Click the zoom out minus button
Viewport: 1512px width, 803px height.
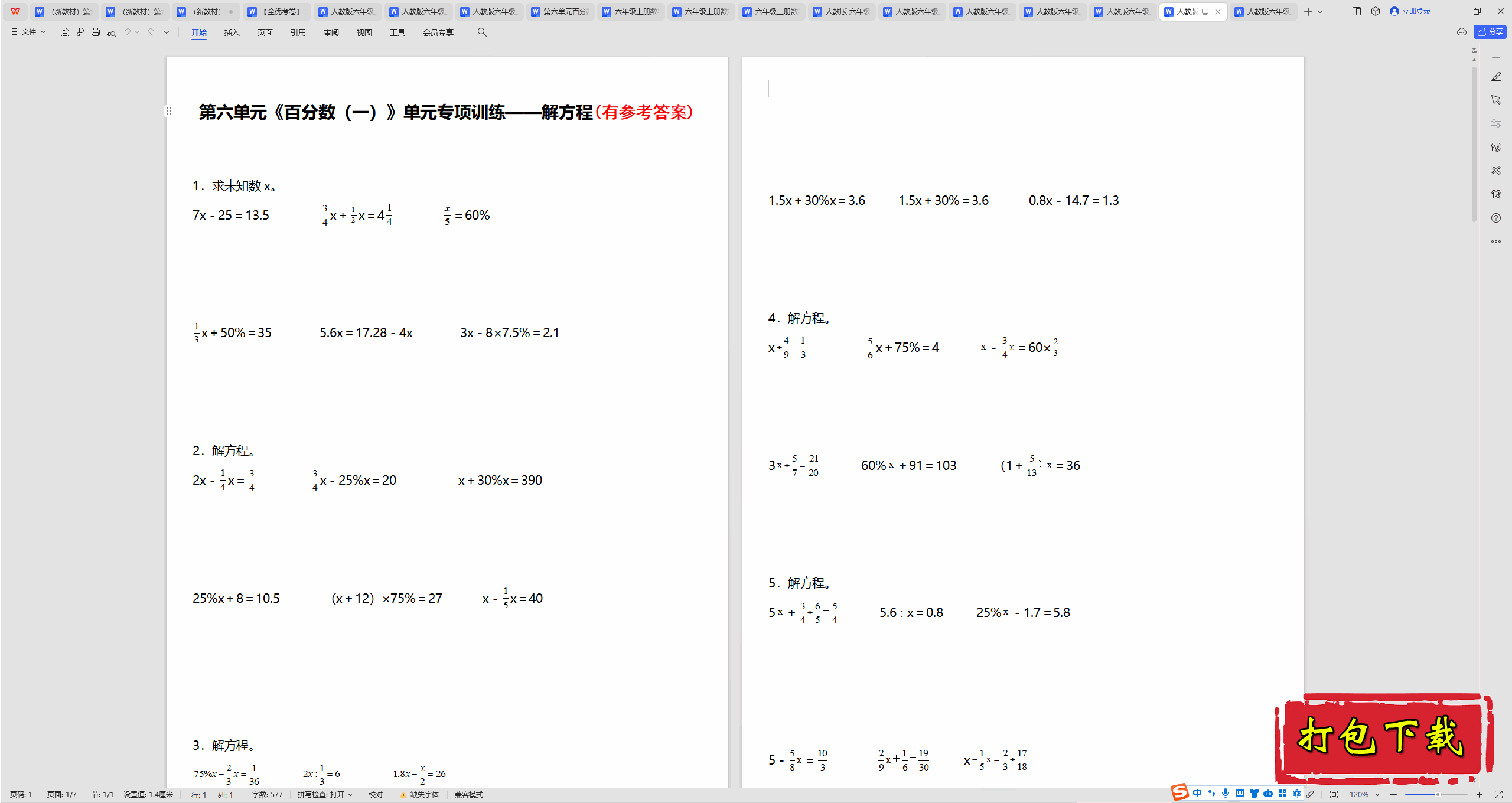1393,795
